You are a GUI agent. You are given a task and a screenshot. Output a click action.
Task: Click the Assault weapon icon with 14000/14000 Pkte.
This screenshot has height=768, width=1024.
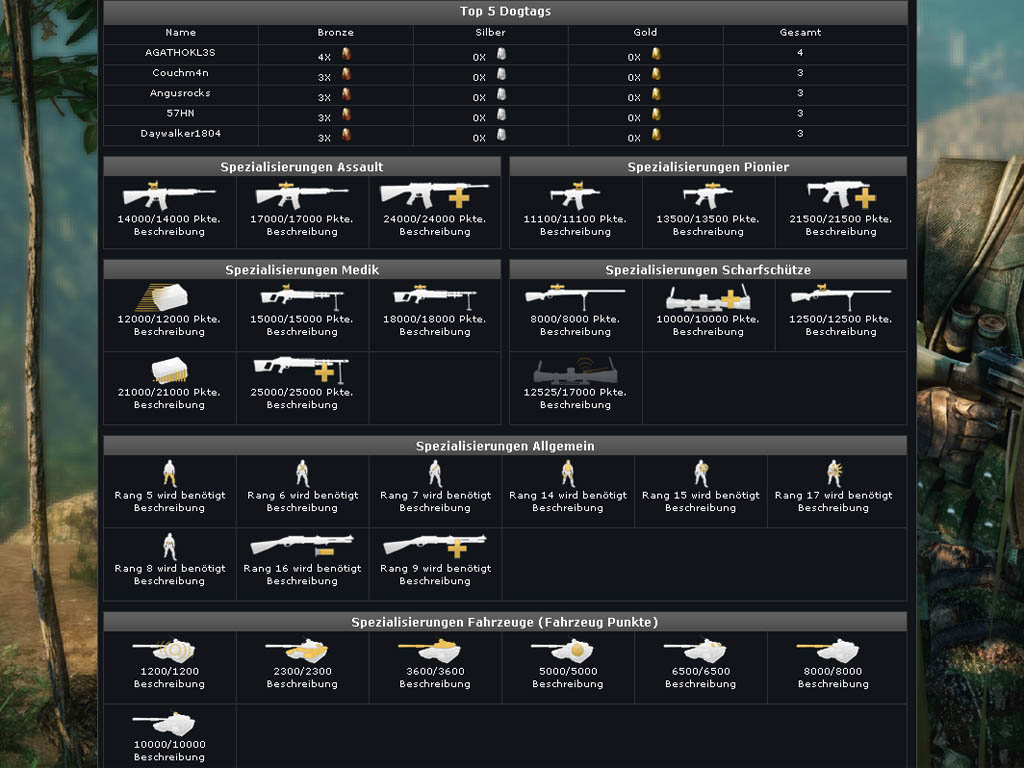click(169, 194)
